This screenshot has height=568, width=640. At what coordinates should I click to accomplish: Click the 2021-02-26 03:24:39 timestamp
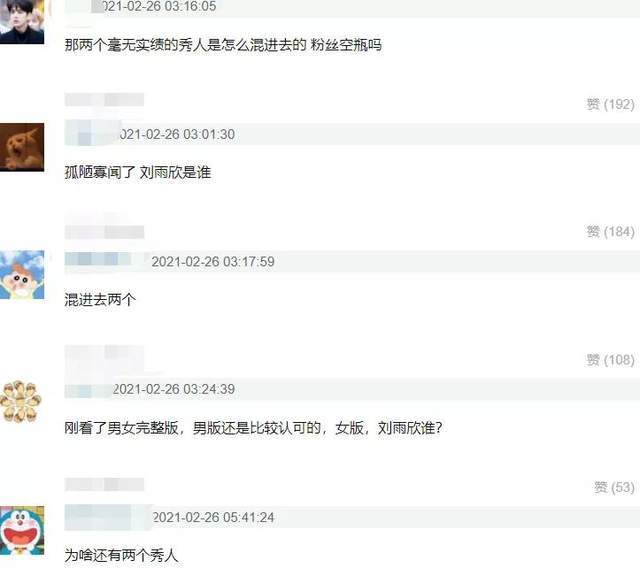point(173,389)
